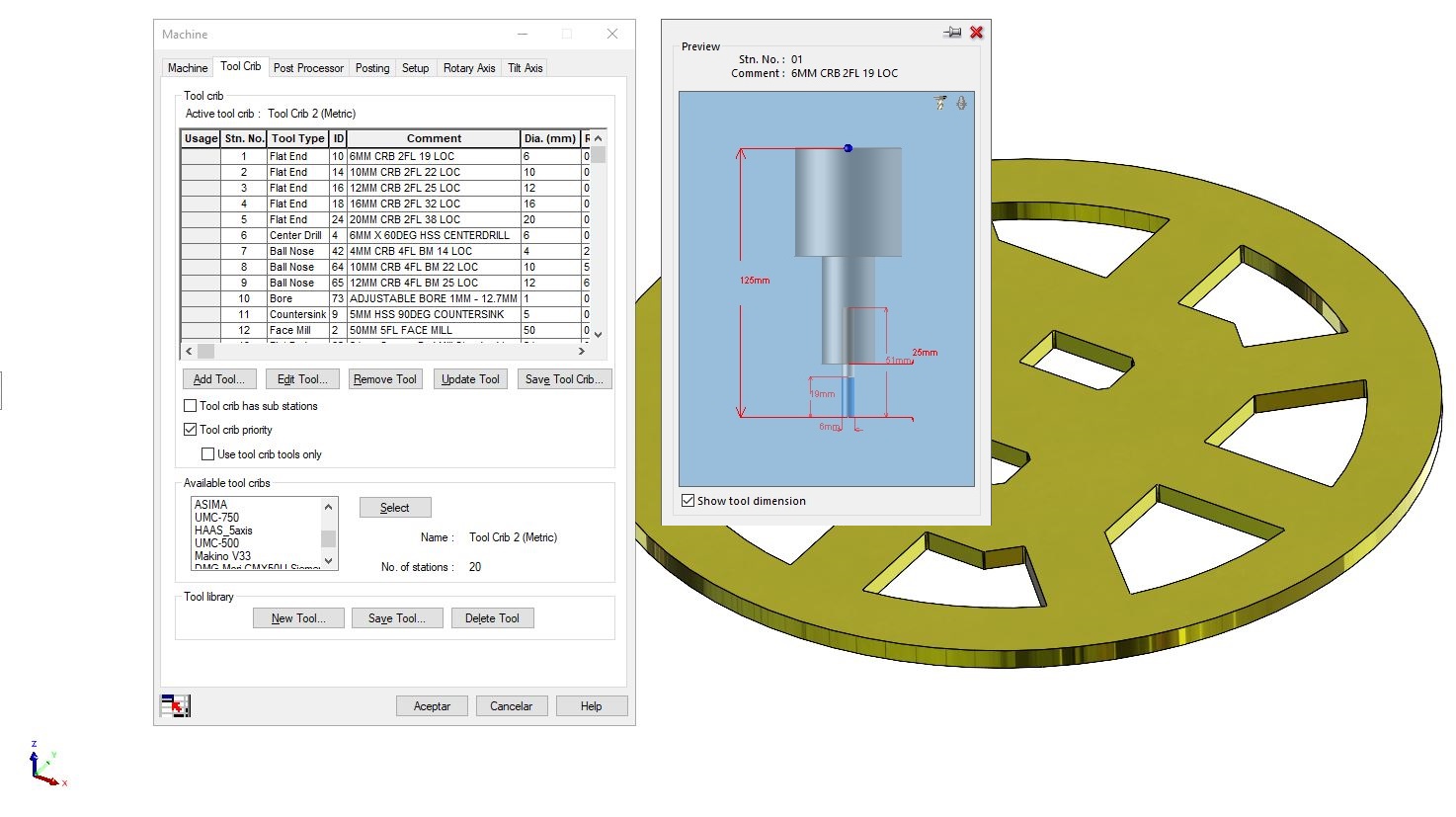Click tool table horizontal scroll left arrow
1456x817 pixels.
(189, 351)
